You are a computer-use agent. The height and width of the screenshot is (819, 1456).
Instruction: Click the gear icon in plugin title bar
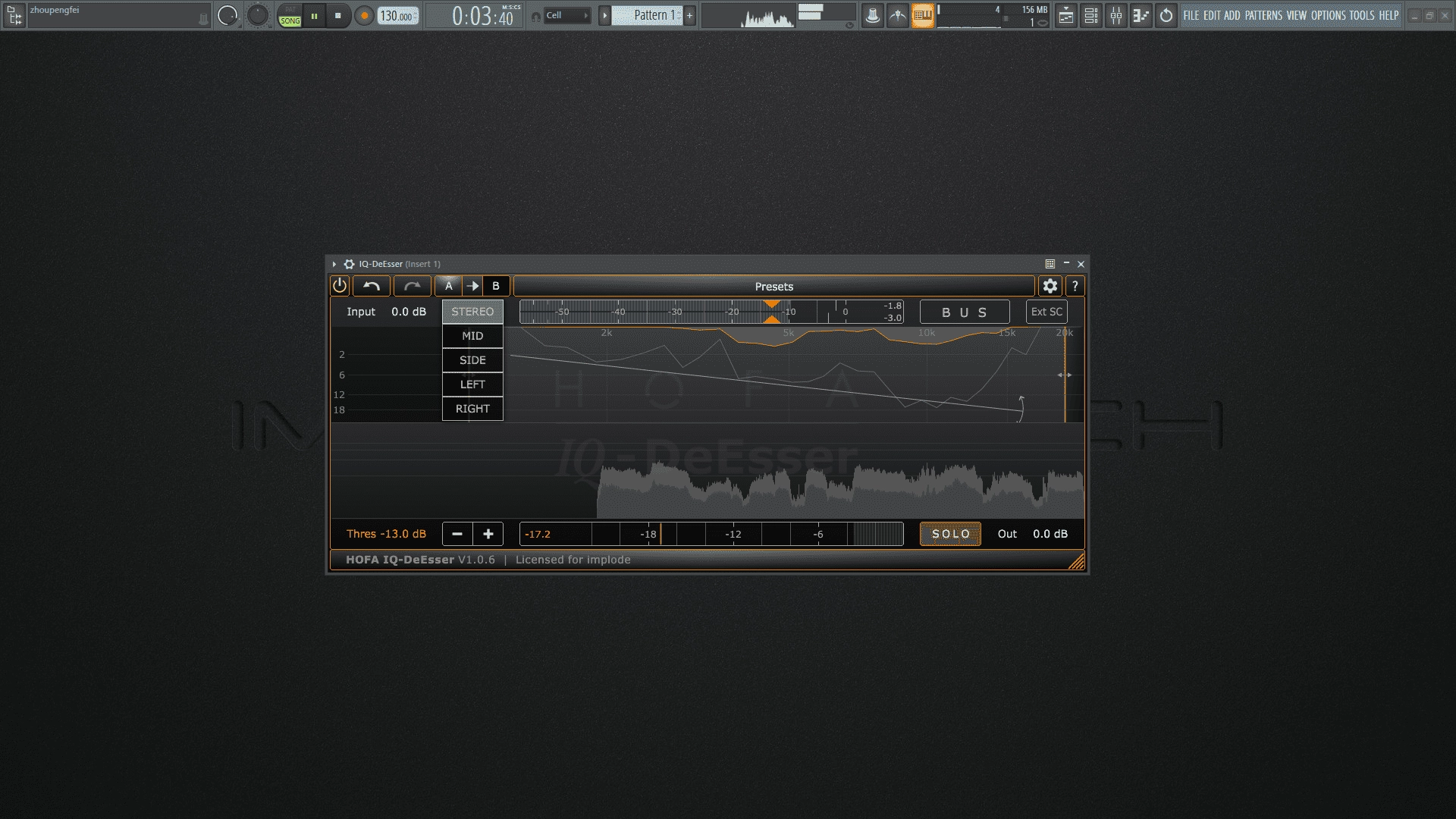[x=349, y=264]
